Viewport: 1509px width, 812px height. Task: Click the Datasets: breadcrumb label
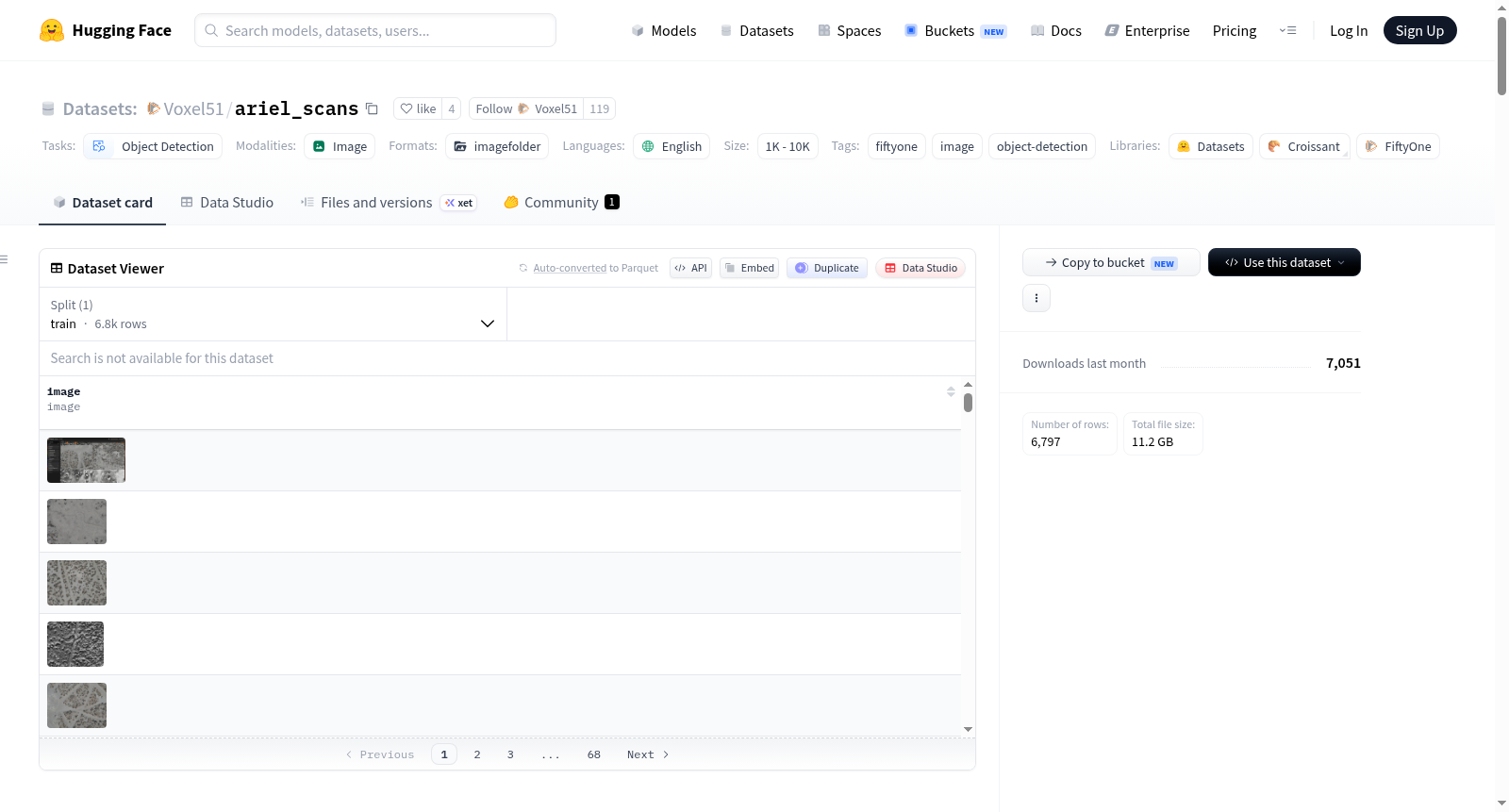coord(100,108)
